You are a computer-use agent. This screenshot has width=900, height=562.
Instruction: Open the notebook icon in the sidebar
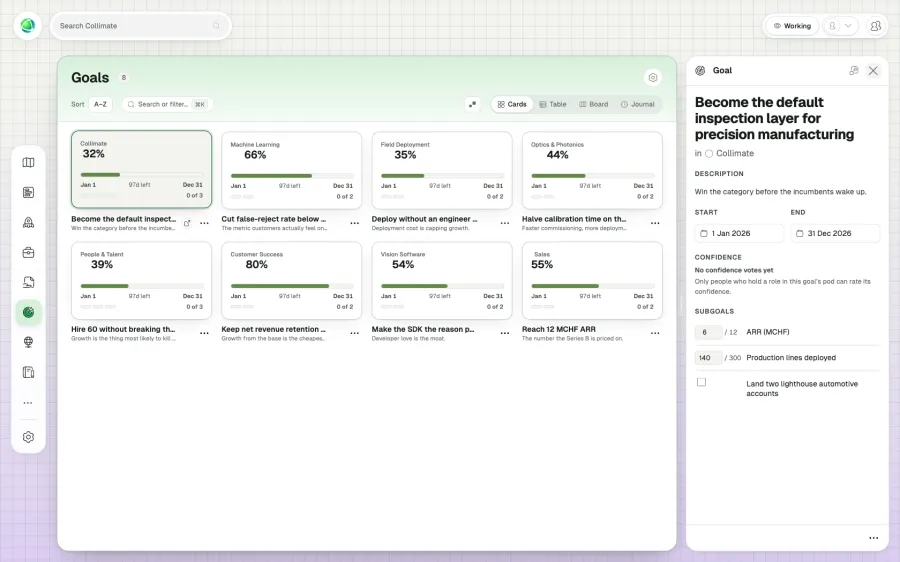click(28, 372)
